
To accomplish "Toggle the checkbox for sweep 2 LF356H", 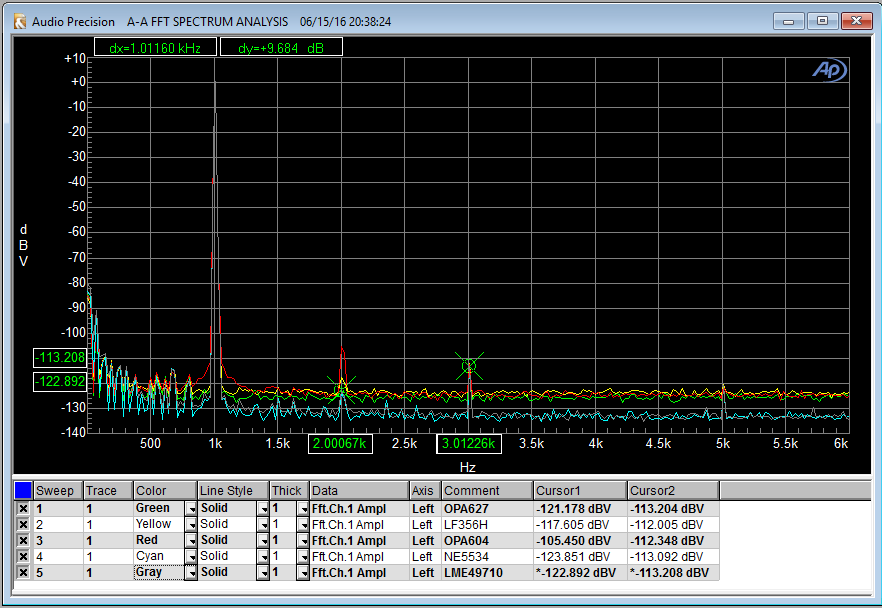I will click(x=22, y=524).
